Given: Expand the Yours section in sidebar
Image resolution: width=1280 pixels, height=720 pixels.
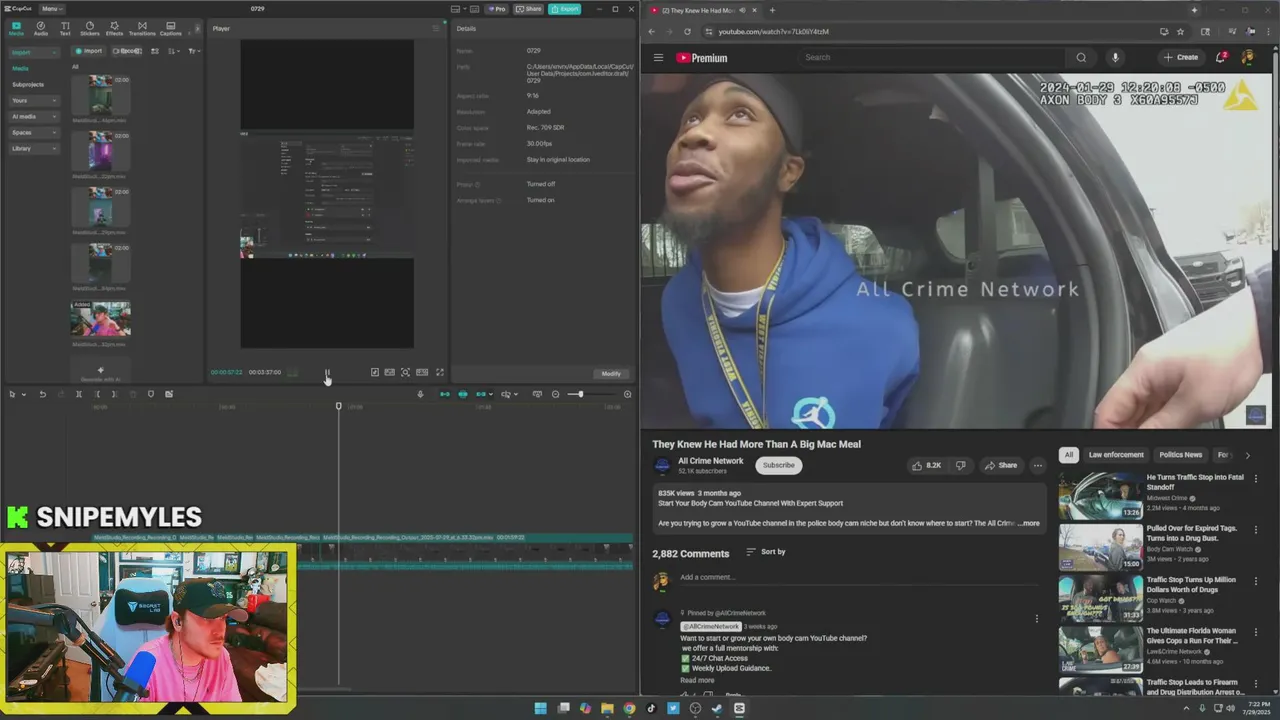Looking at the screenshot, I should click(x=34, y=100).
